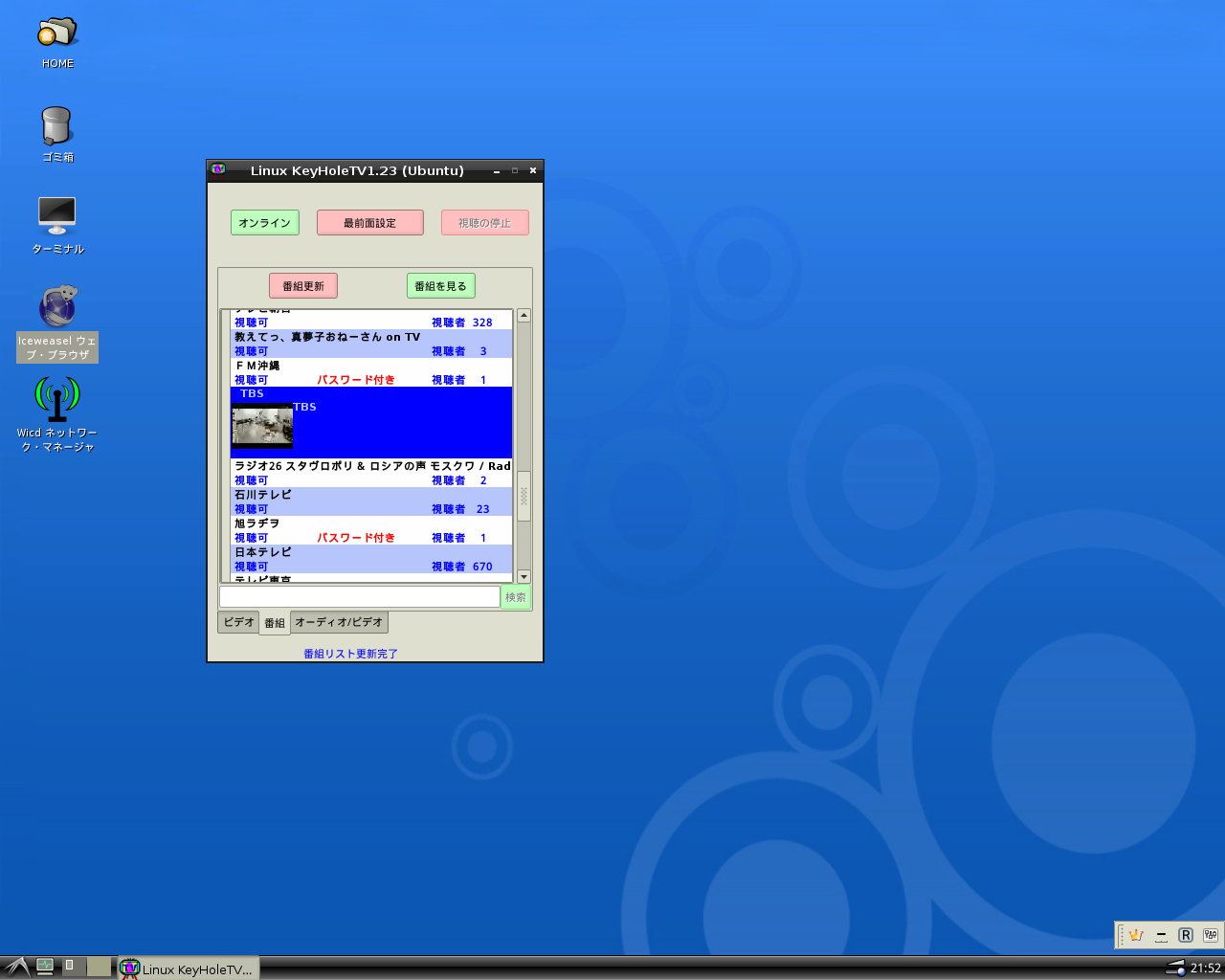Screen dimensions: 1225x980
Task: Select the ラジオ26 スタヴロポリ channel row
Action: [371, 473]
